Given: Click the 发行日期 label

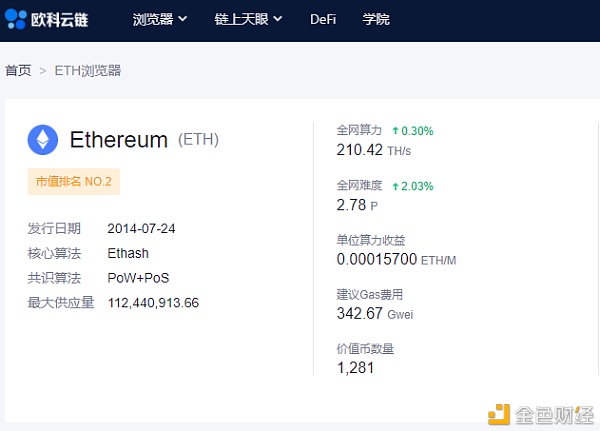Looking at the screenshot, I should pyautogui.click(x=54, y=229).
